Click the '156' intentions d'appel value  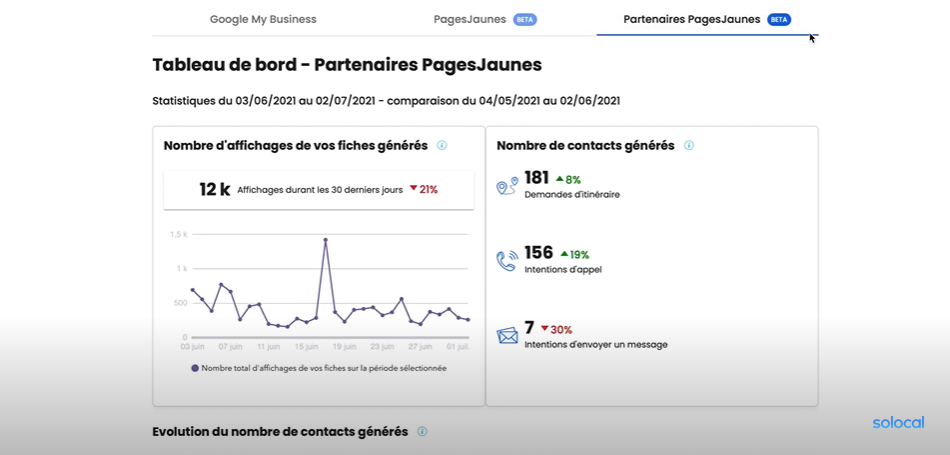tap(539, 253)
